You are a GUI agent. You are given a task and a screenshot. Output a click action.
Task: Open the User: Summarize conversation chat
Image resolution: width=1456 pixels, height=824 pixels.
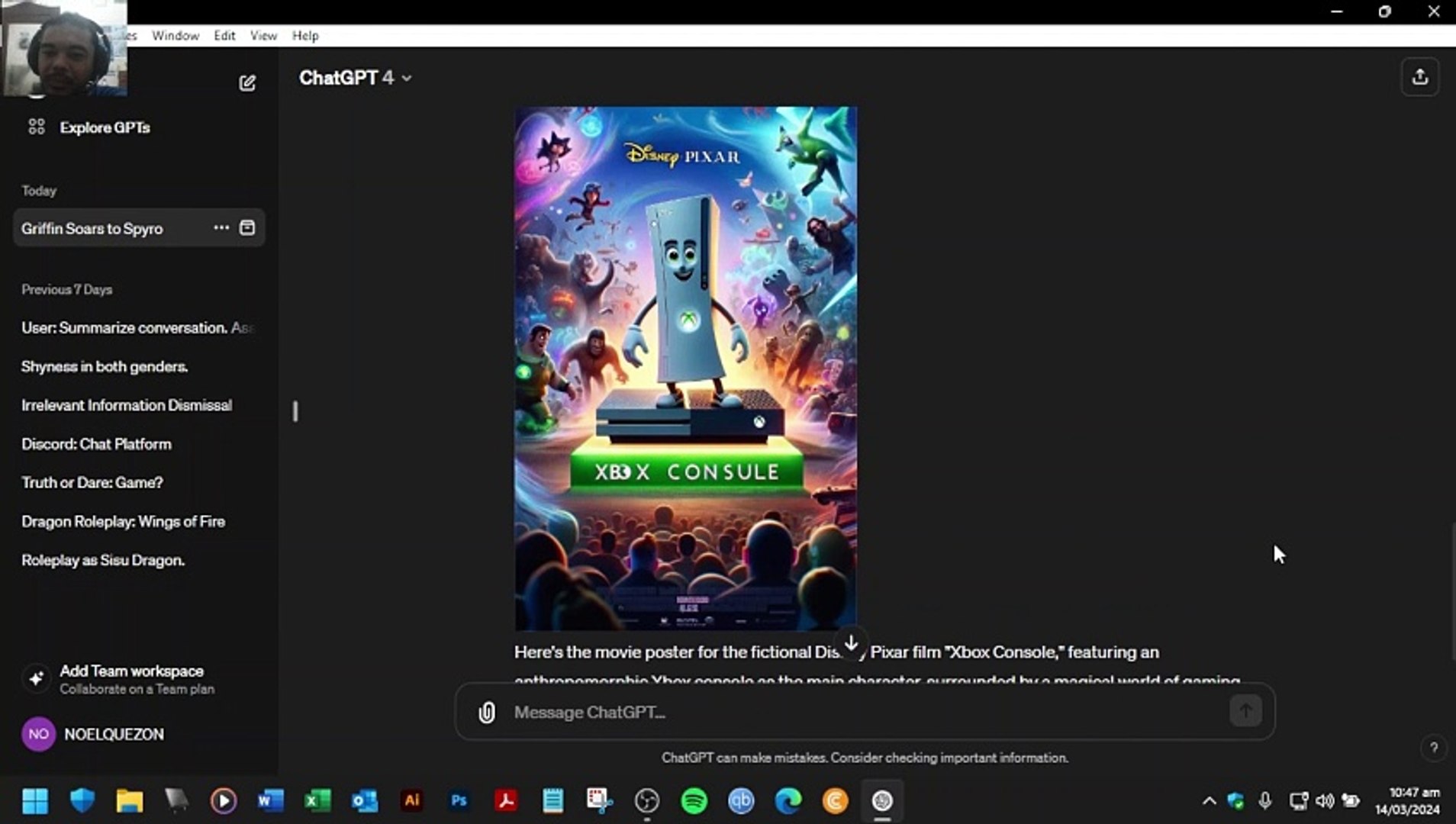click(139, 327)
